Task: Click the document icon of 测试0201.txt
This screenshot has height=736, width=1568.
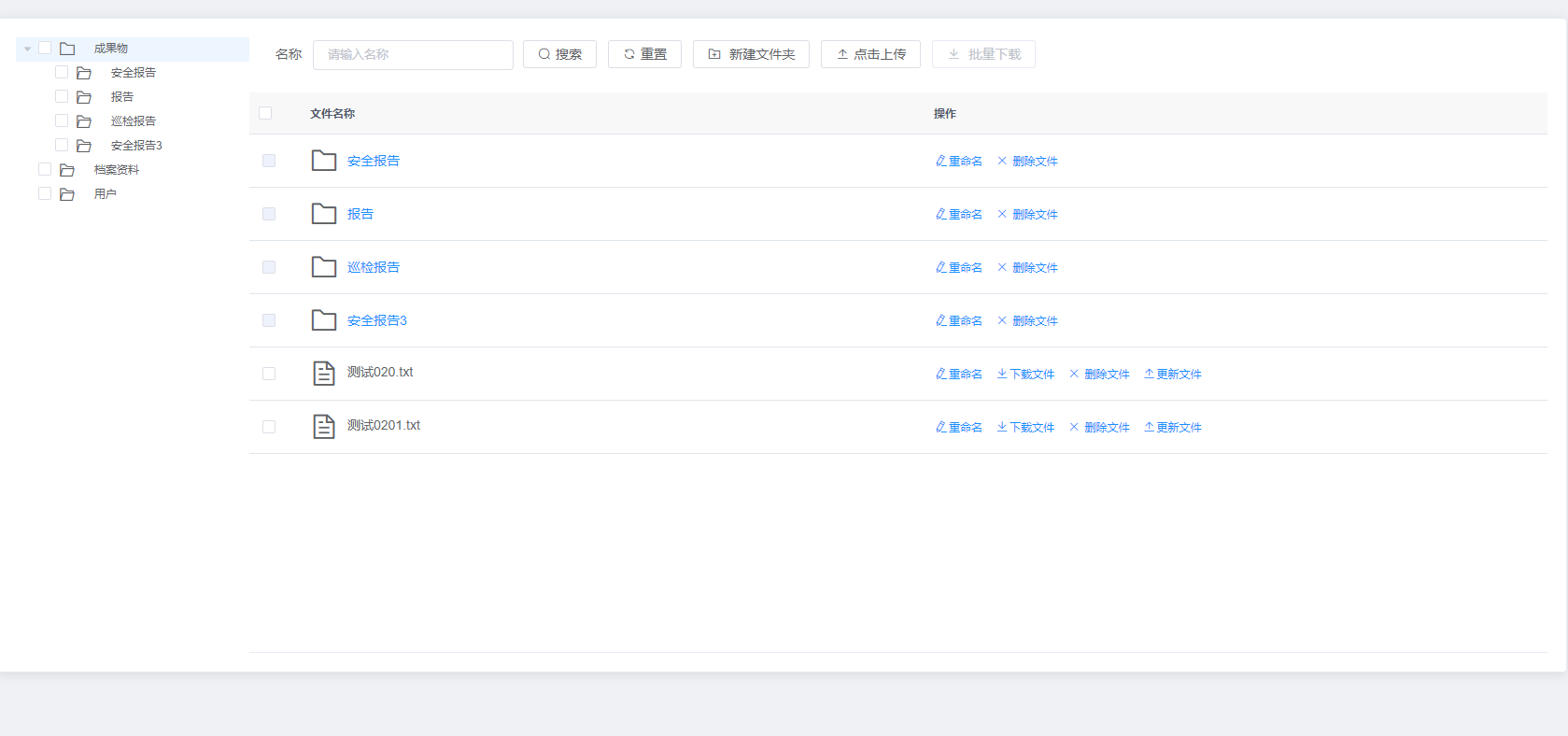Action: pos(324,427)
